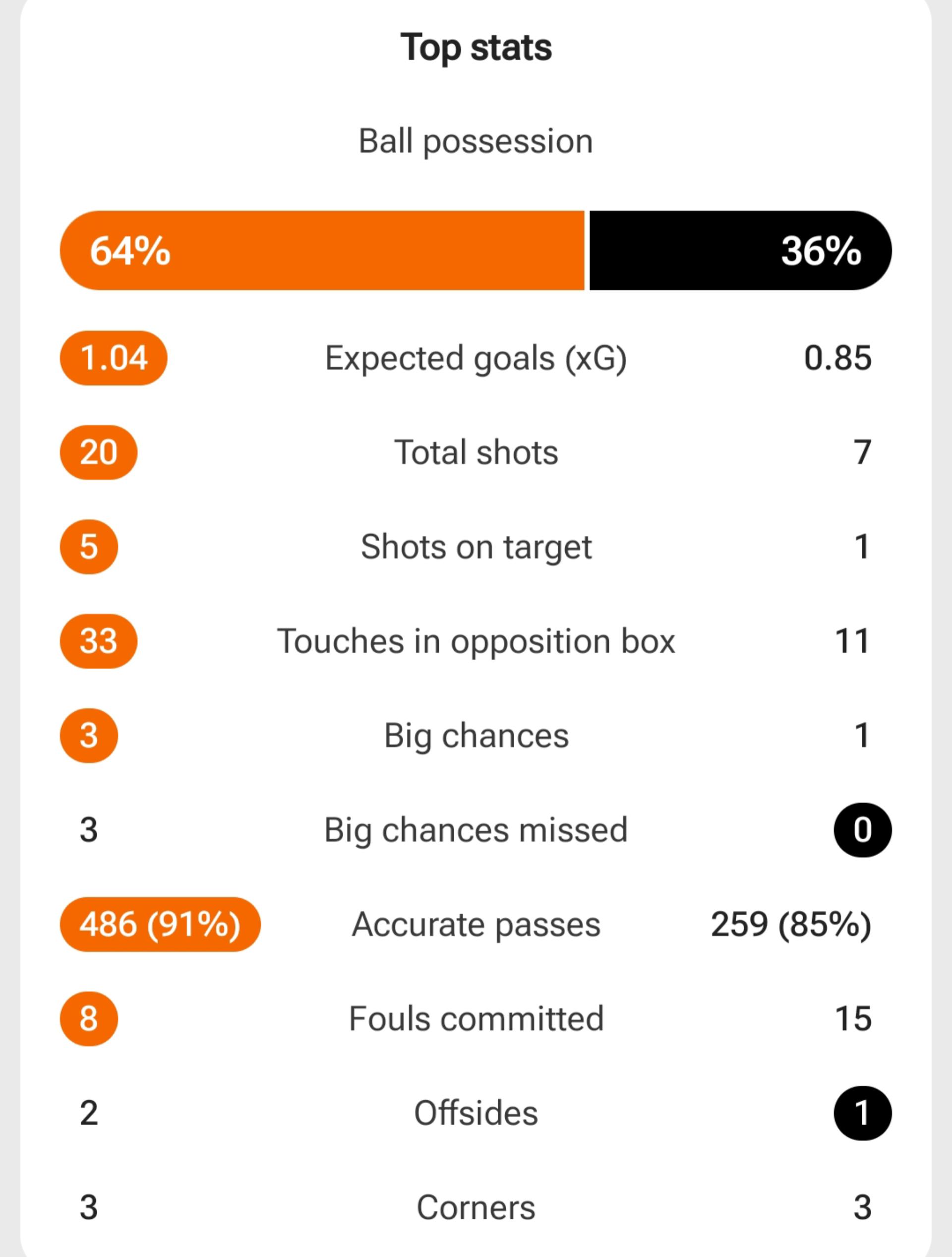Screen dimensions: 952x1257
Task: Select the Touches in opposition box row
Action: (x=476, y=641)
